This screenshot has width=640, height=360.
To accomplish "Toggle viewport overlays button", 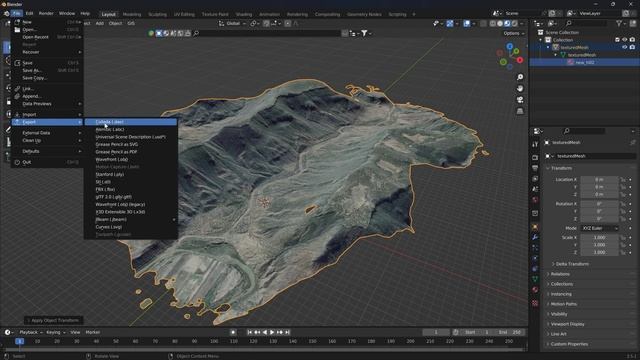I will pos(467,24).
